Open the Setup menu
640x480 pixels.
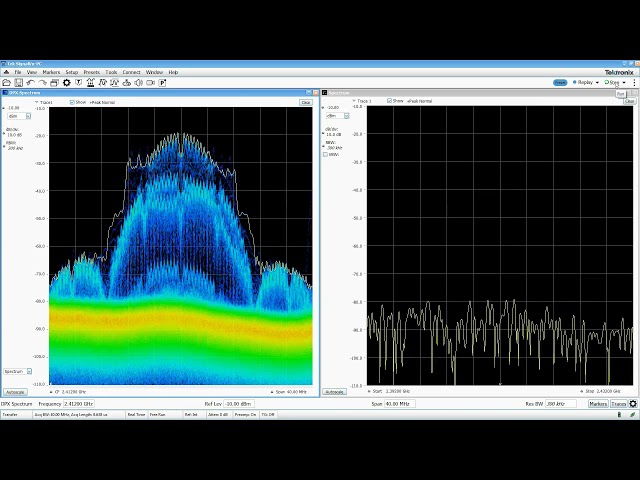pyautogui.click(x=71, y=72)
